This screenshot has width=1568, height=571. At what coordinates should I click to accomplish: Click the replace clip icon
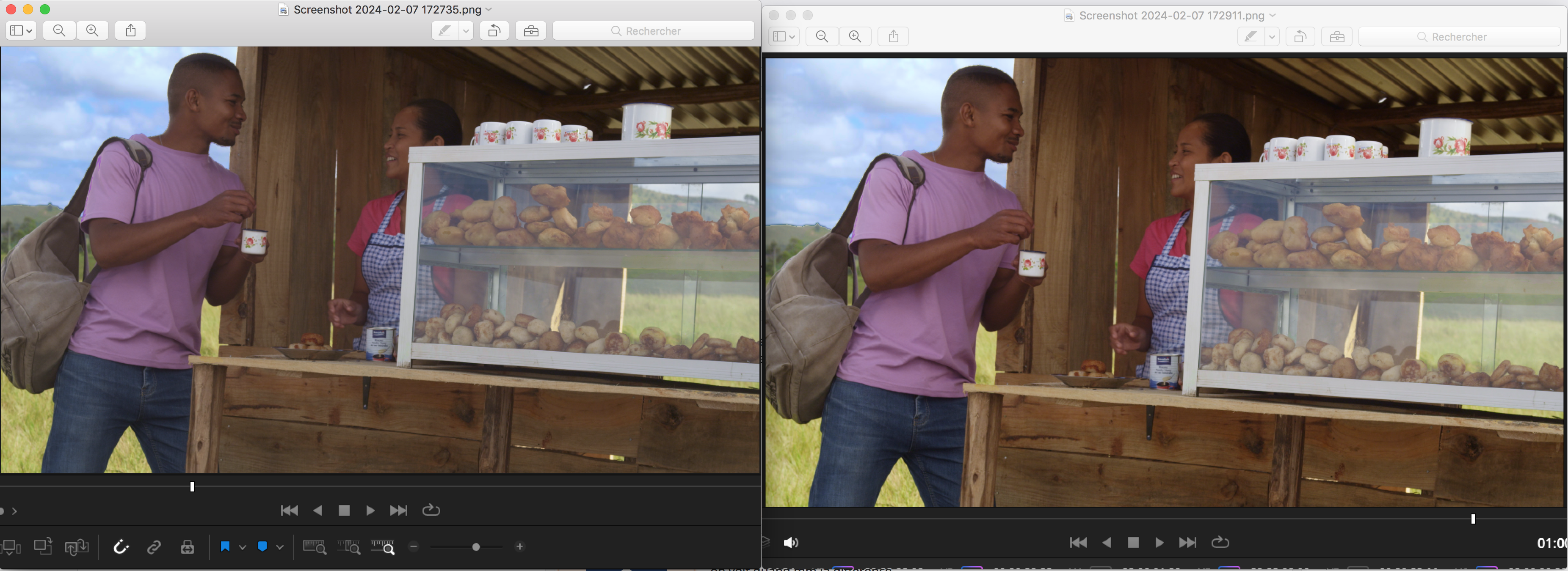click(77, 546)
